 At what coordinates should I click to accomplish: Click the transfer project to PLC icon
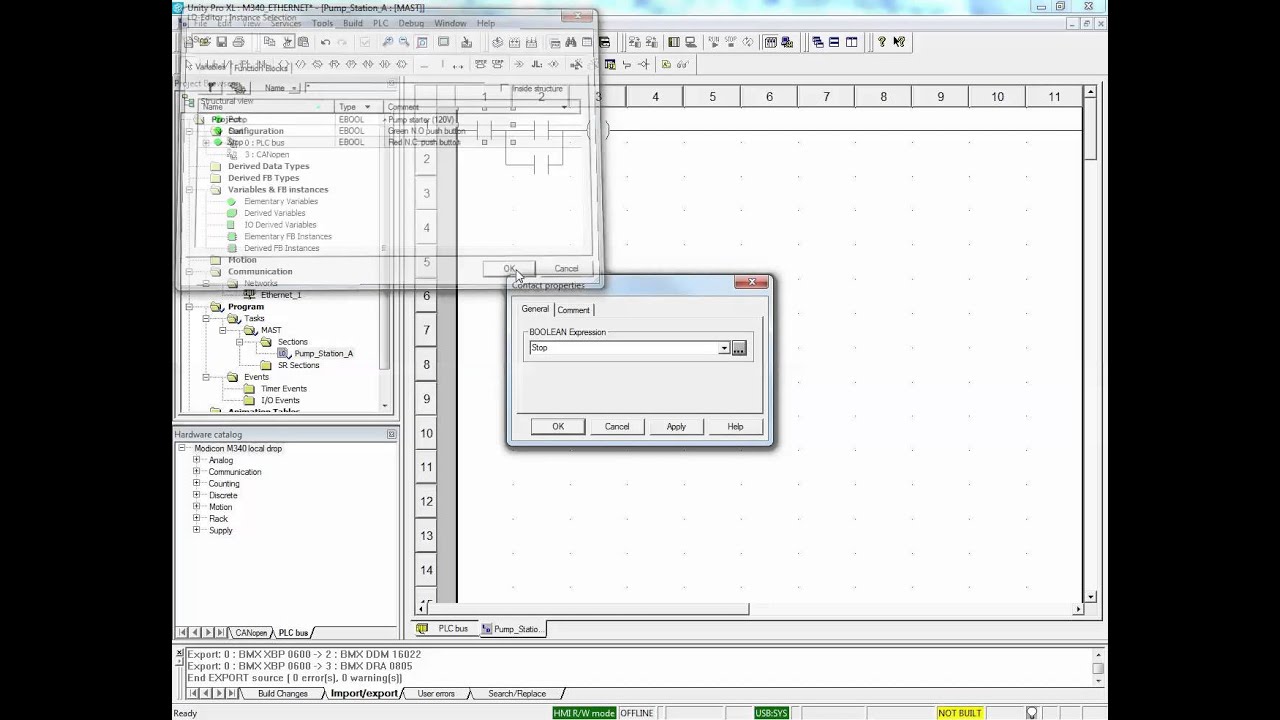coord(634,42)
